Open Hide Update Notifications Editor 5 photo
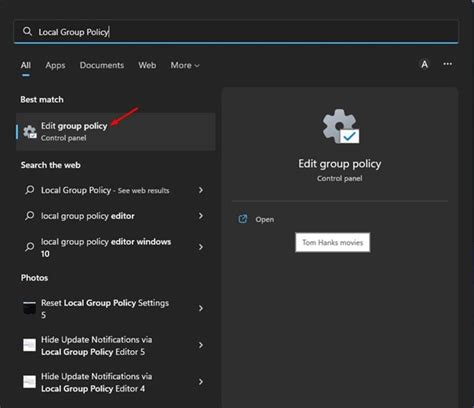This screenshot has width=474, height=408. tap(97, 346)
